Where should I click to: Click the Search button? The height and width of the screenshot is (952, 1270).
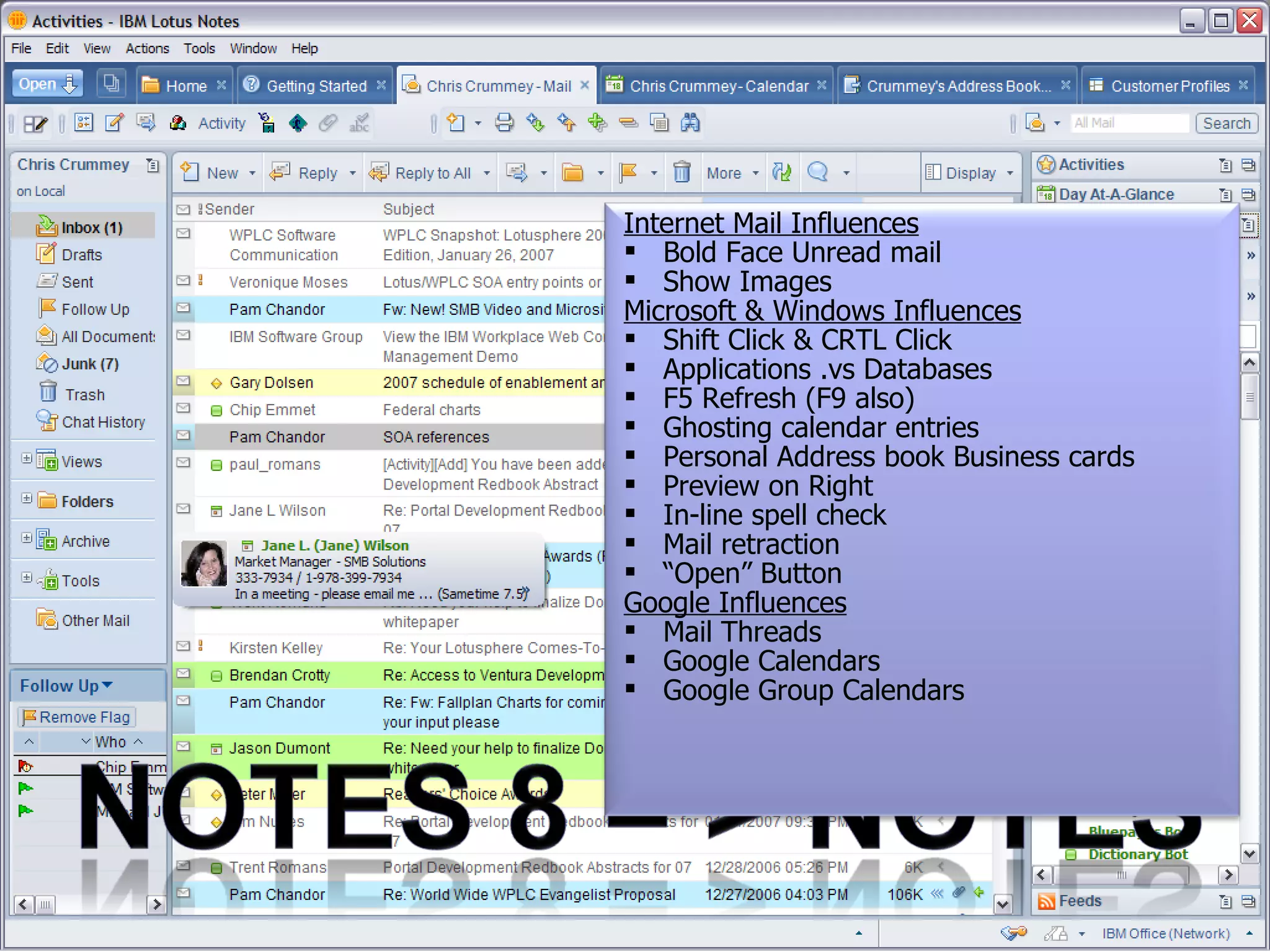click(x=1226, y=123)
